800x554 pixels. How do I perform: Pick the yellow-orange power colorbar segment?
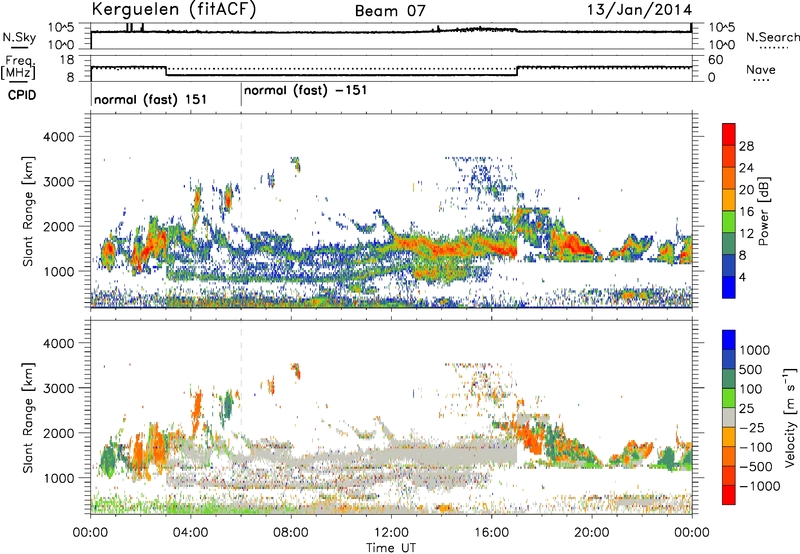(x=729, y=200)
